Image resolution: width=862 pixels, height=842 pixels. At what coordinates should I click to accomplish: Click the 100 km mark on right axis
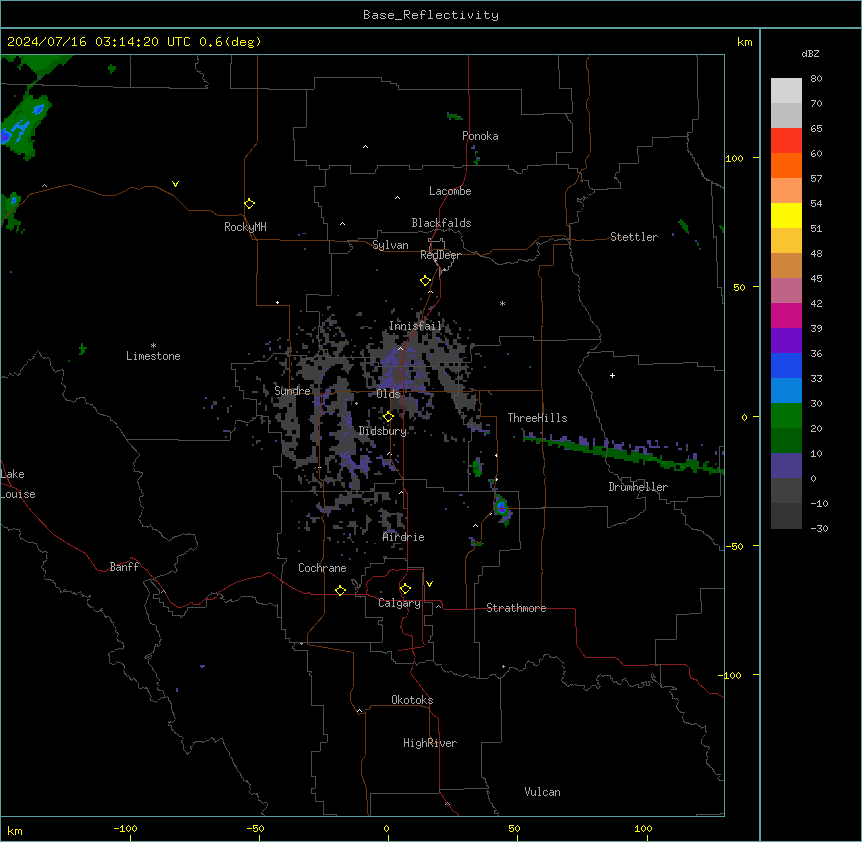click(734, 158)
